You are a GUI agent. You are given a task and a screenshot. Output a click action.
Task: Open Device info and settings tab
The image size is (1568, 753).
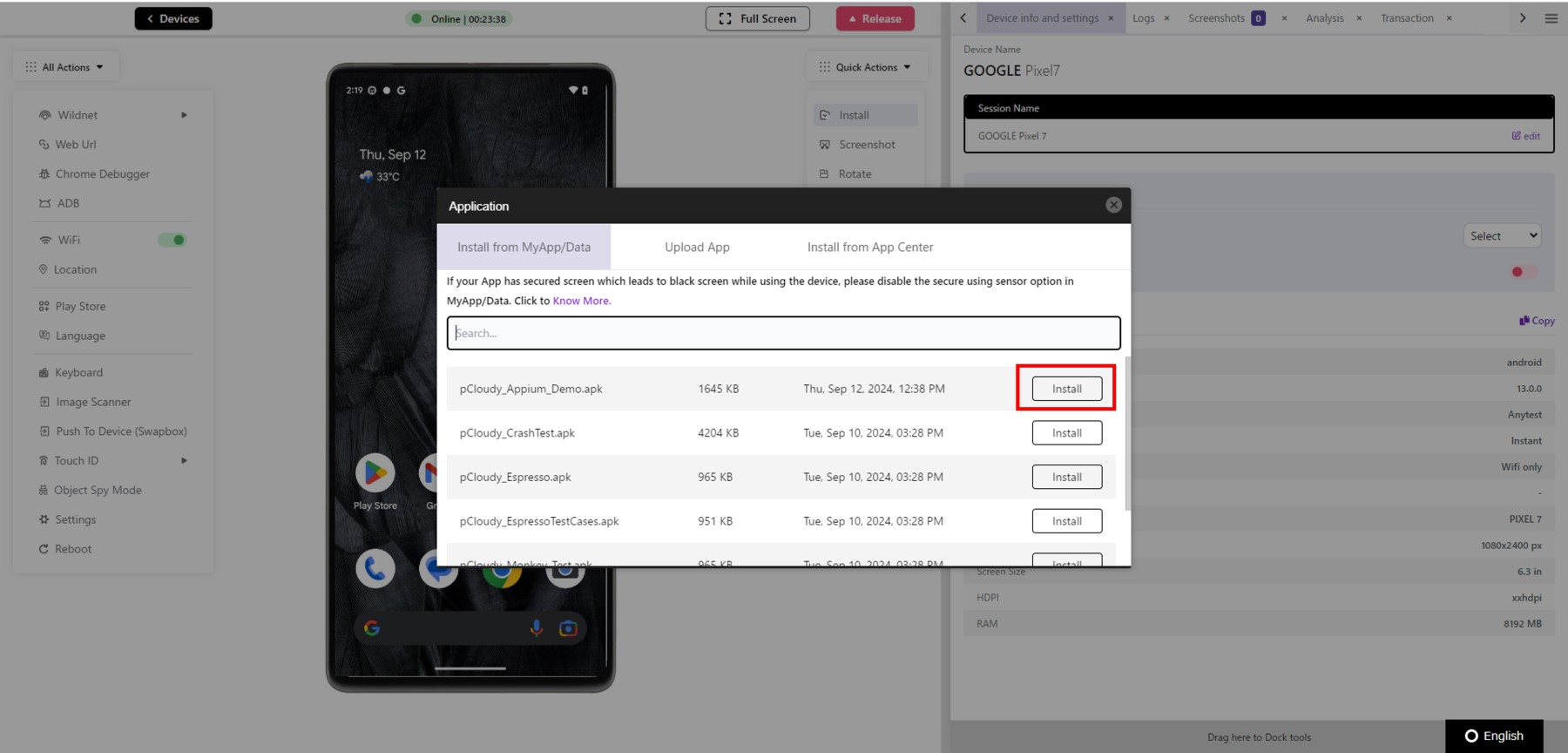(1042, 18)
